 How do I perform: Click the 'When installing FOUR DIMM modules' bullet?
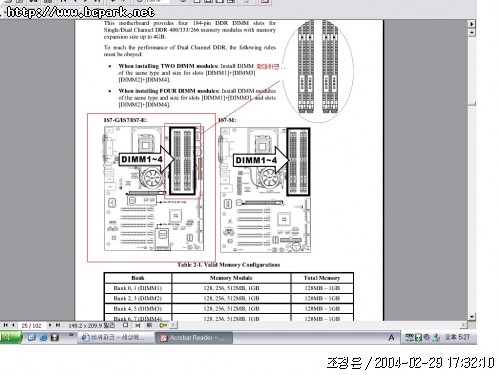point(197,98)
